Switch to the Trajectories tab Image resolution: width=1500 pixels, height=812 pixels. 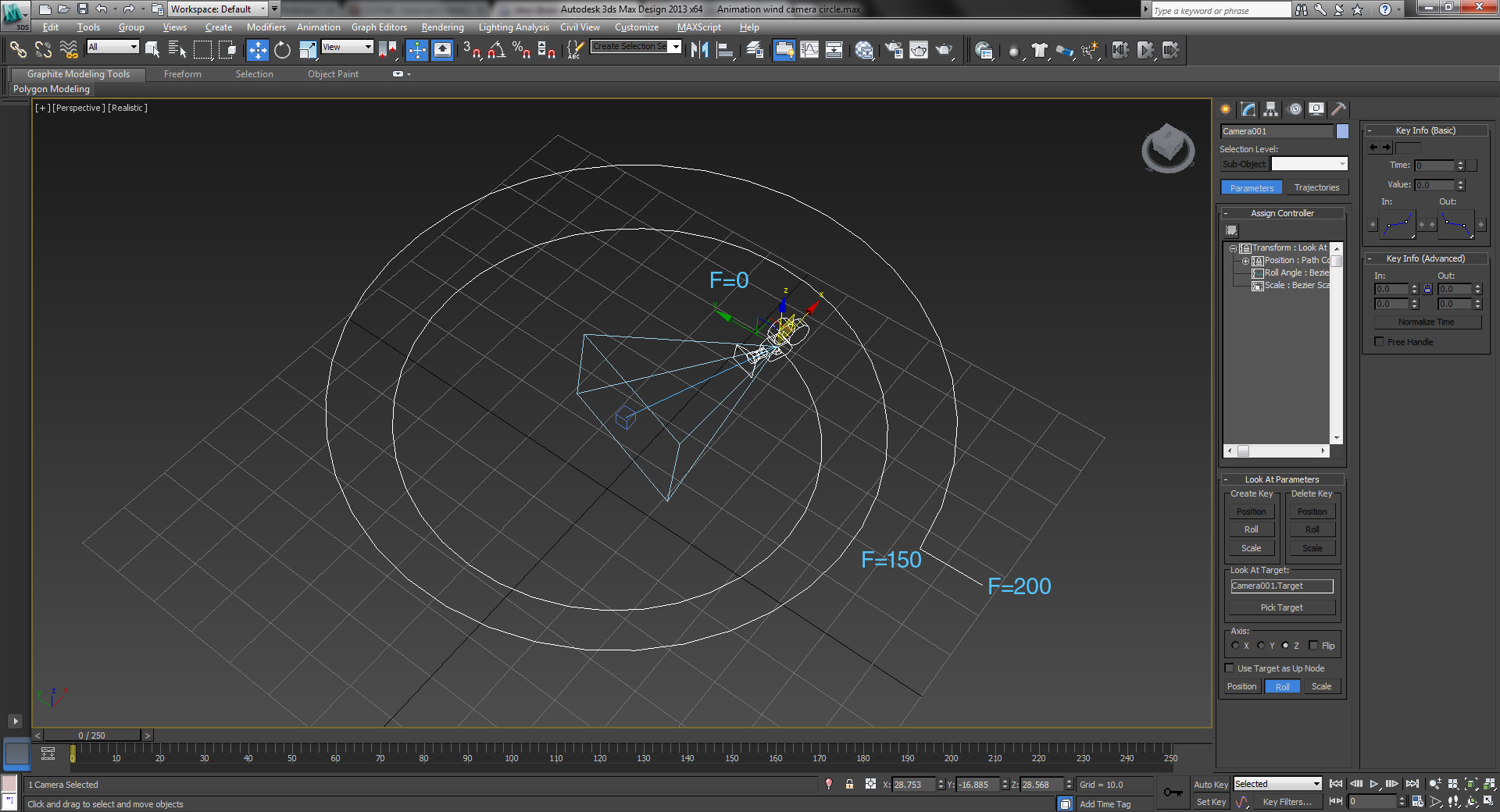coord(1317,187)
